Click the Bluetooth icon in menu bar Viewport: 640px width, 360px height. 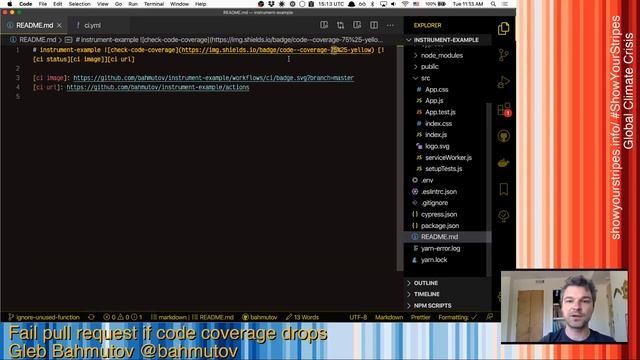pos(372,4)
